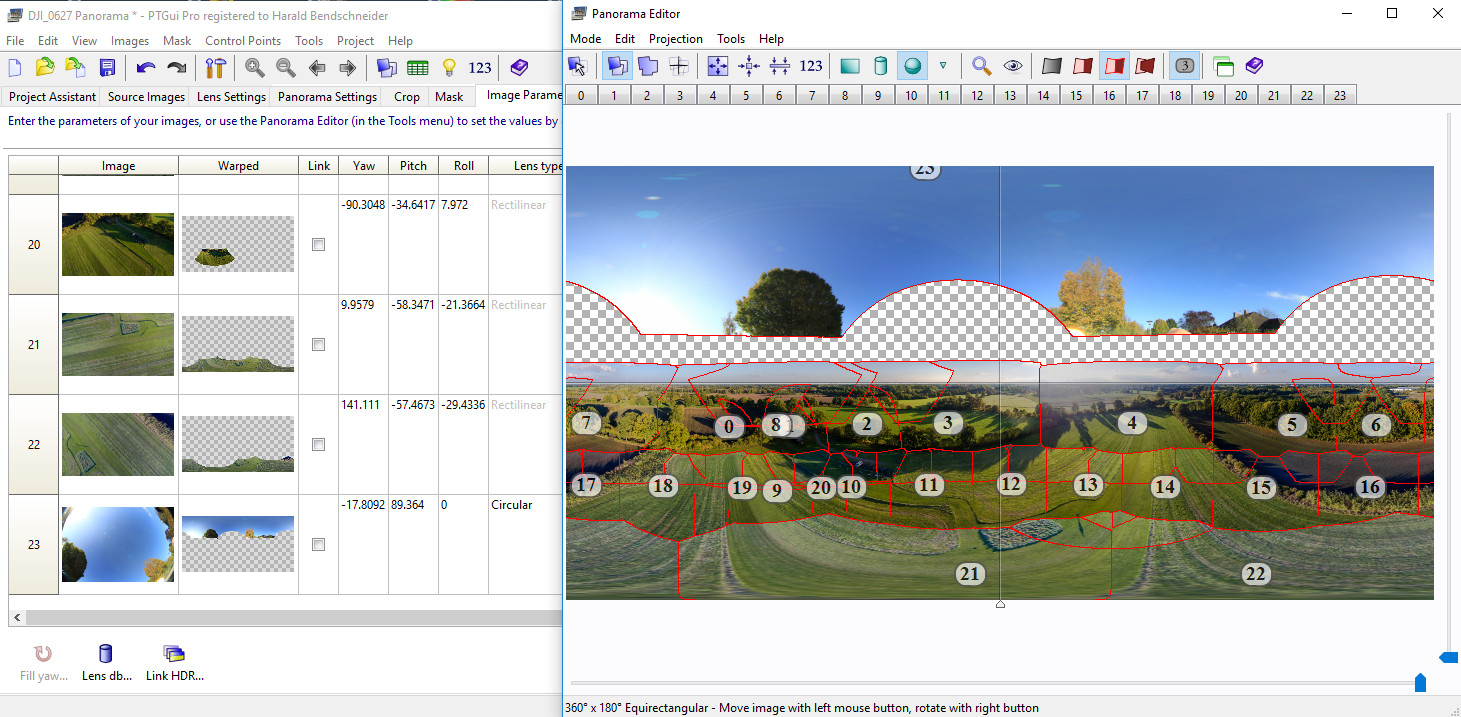Toggle Link checkbox for image 20
The image size is (1461, 717).
[318, 245]
